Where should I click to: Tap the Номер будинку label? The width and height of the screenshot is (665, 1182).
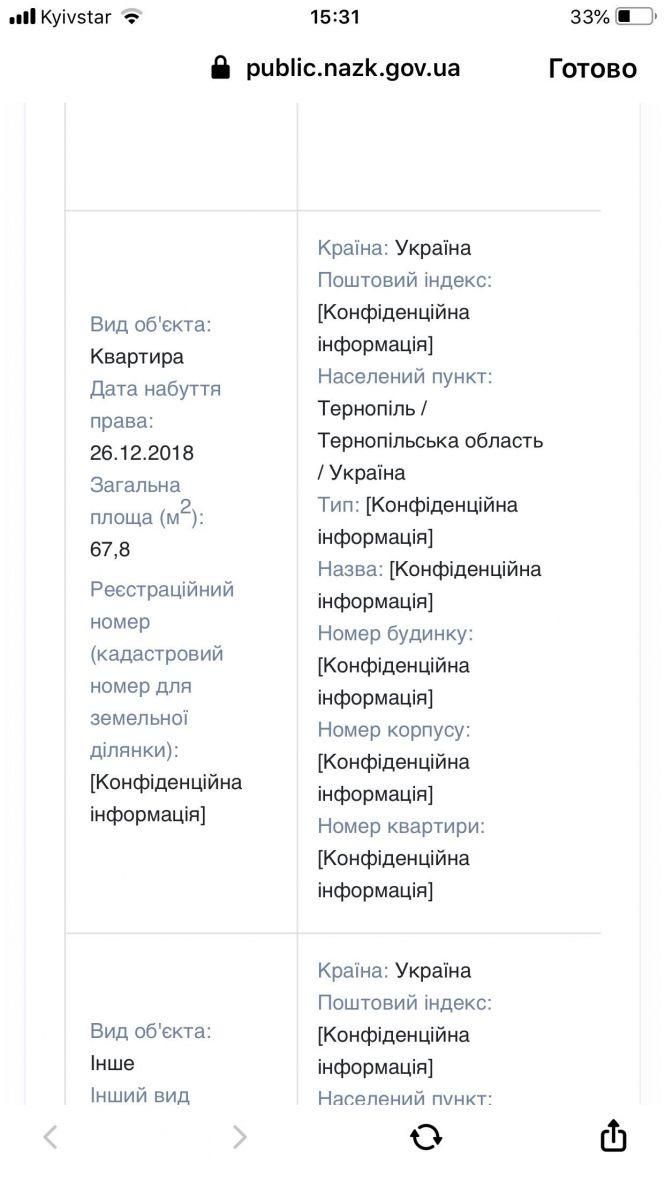pyautogui.click(x=395, y=633)
